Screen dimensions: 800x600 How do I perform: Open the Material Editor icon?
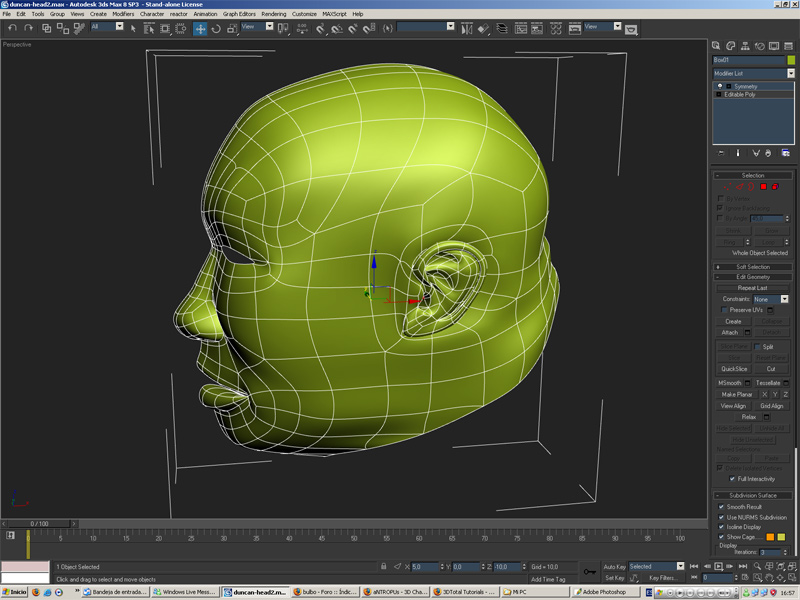[x=556, y=29]
